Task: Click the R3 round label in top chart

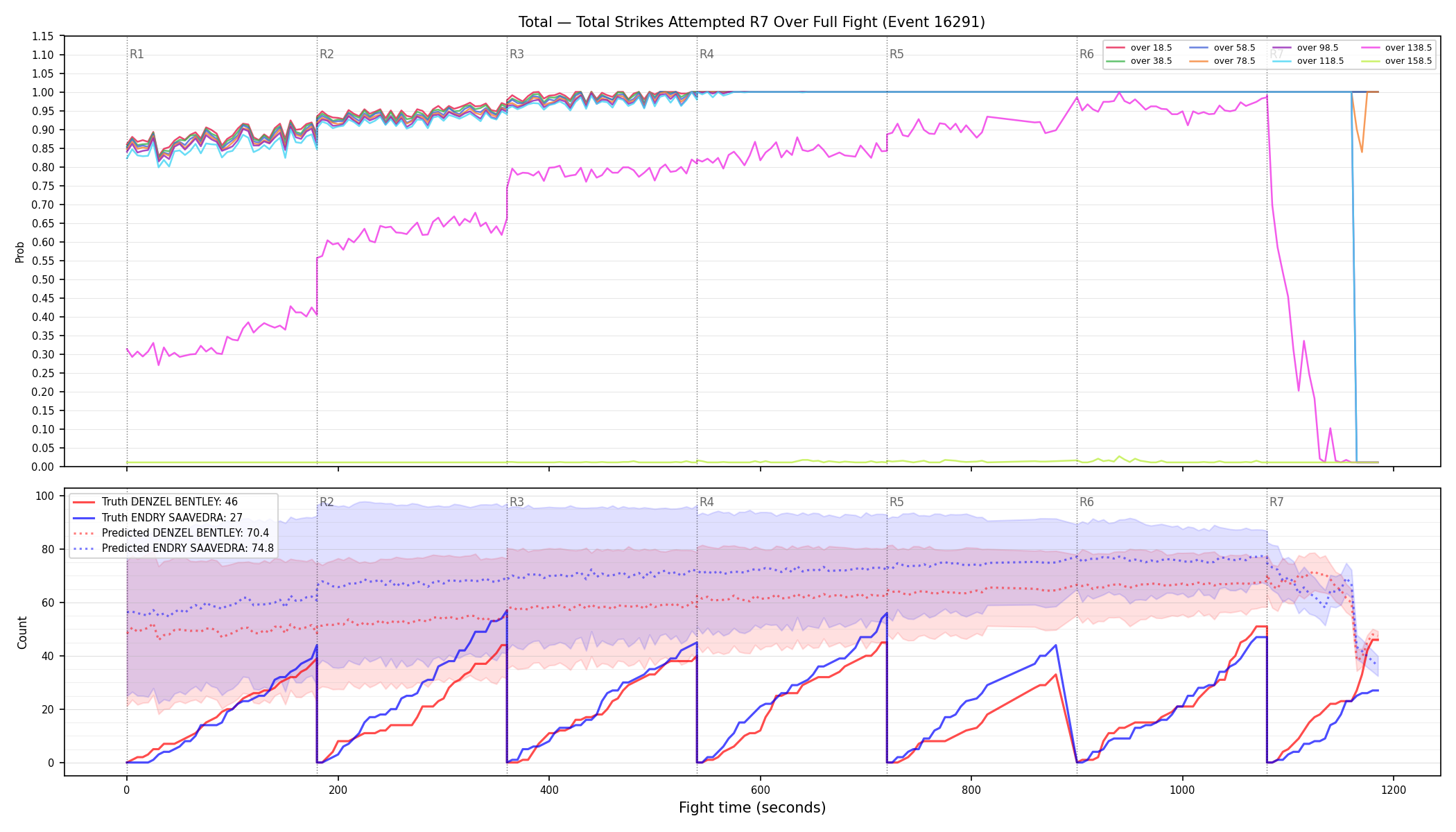Action: 517,55
